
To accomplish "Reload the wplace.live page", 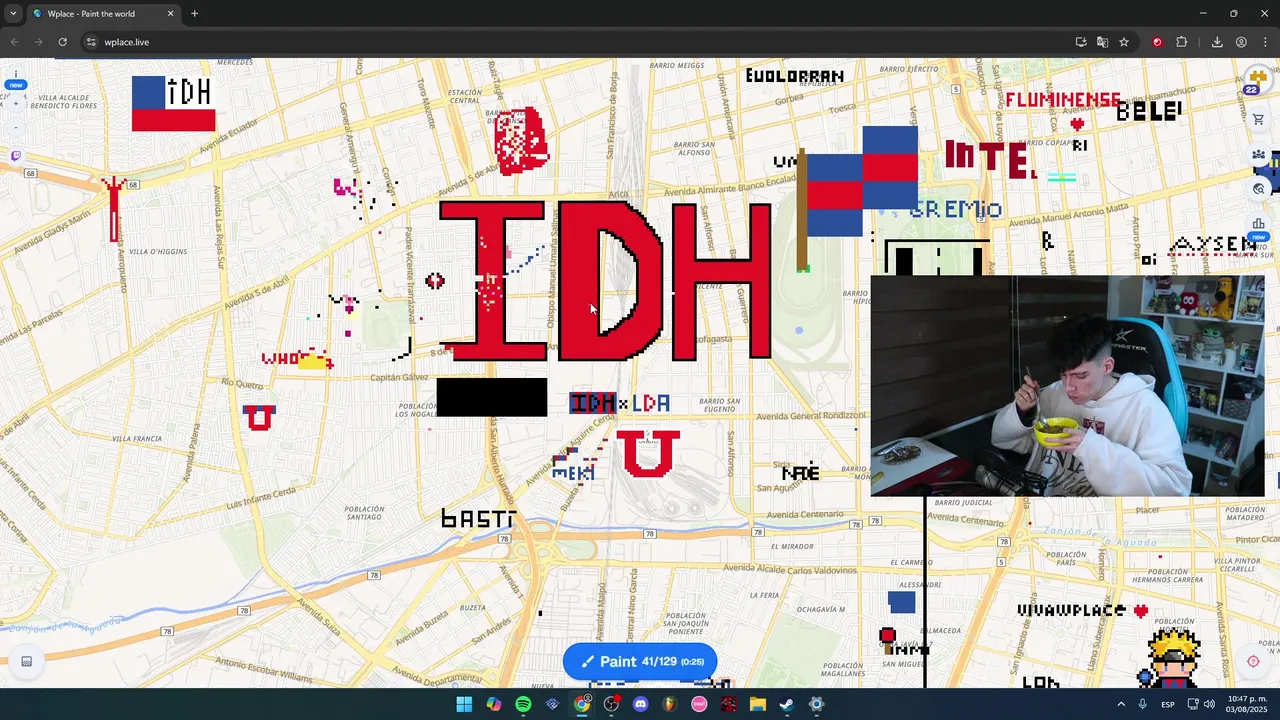I will (x=62, y=42).
